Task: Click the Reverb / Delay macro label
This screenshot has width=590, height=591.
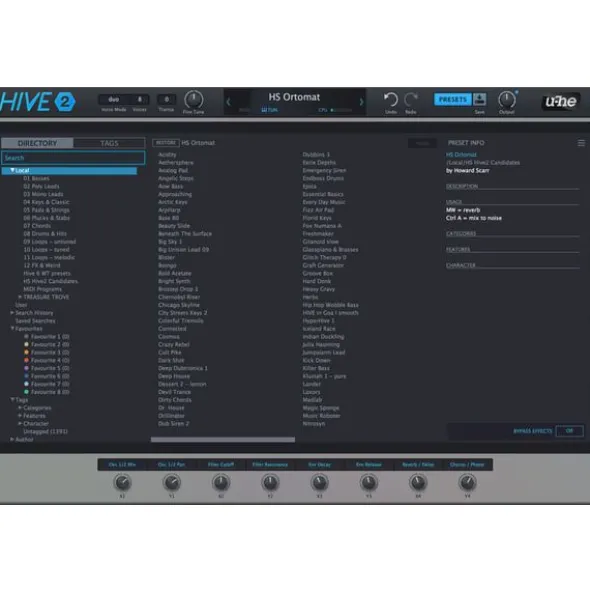Action: (x=418, y=465)
